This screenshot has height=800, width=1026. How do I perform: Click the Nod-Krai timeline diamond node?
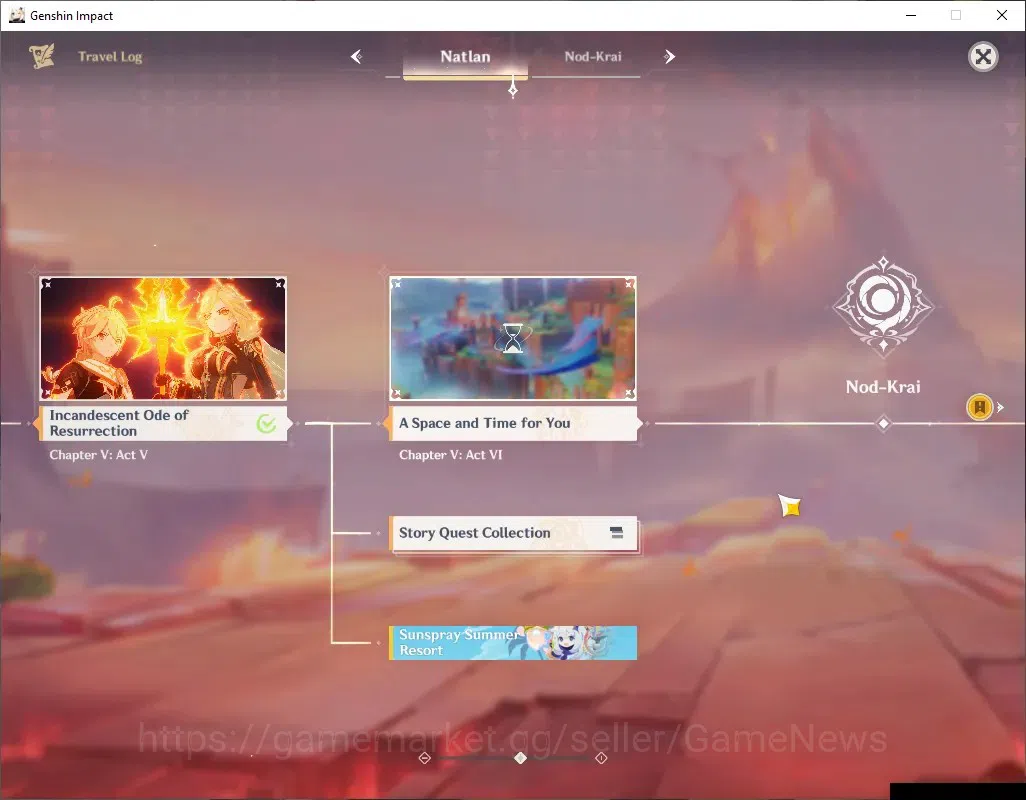tap(883, 424)
